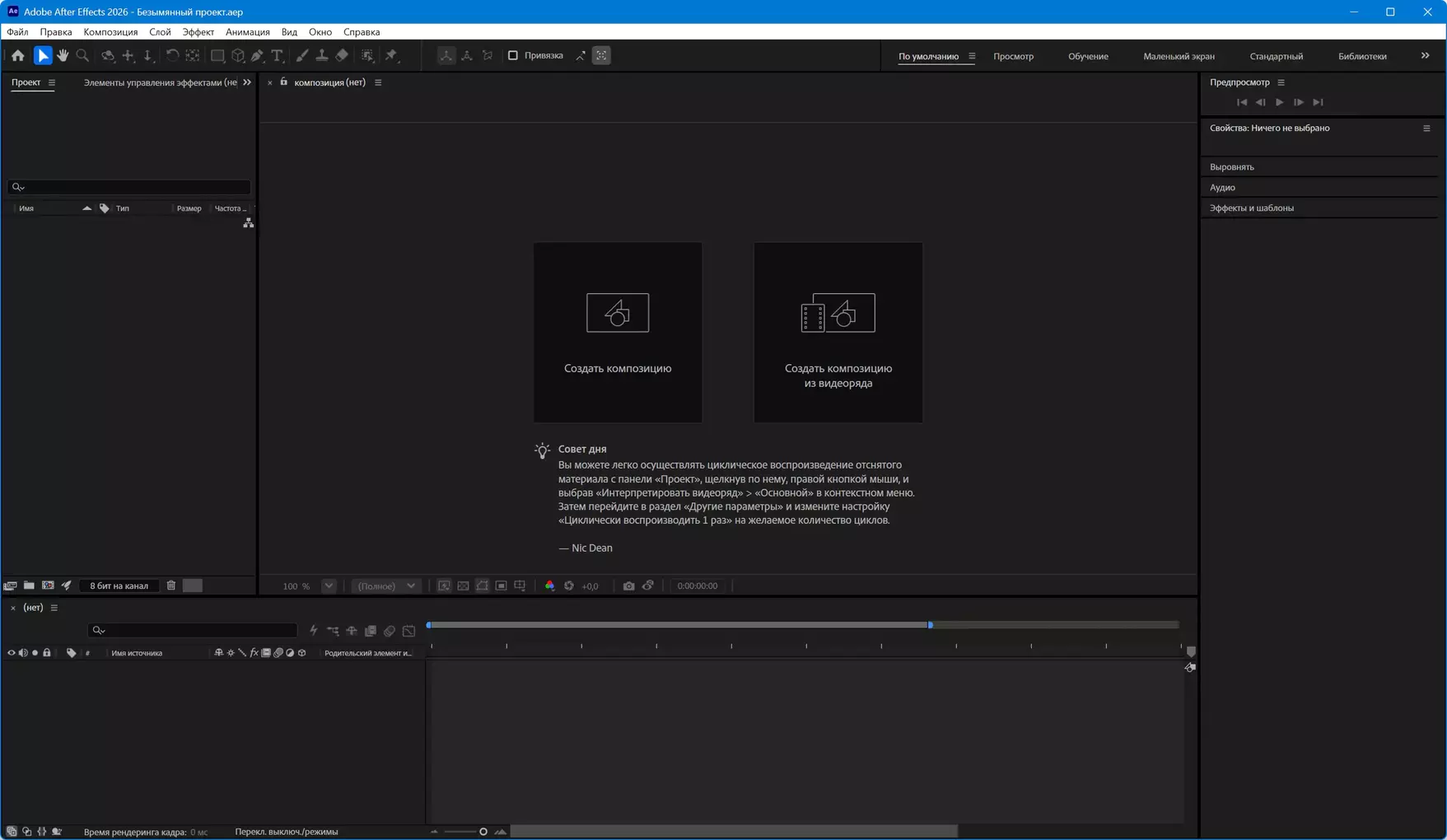Select the Rotation tool

tap(172, 56)
